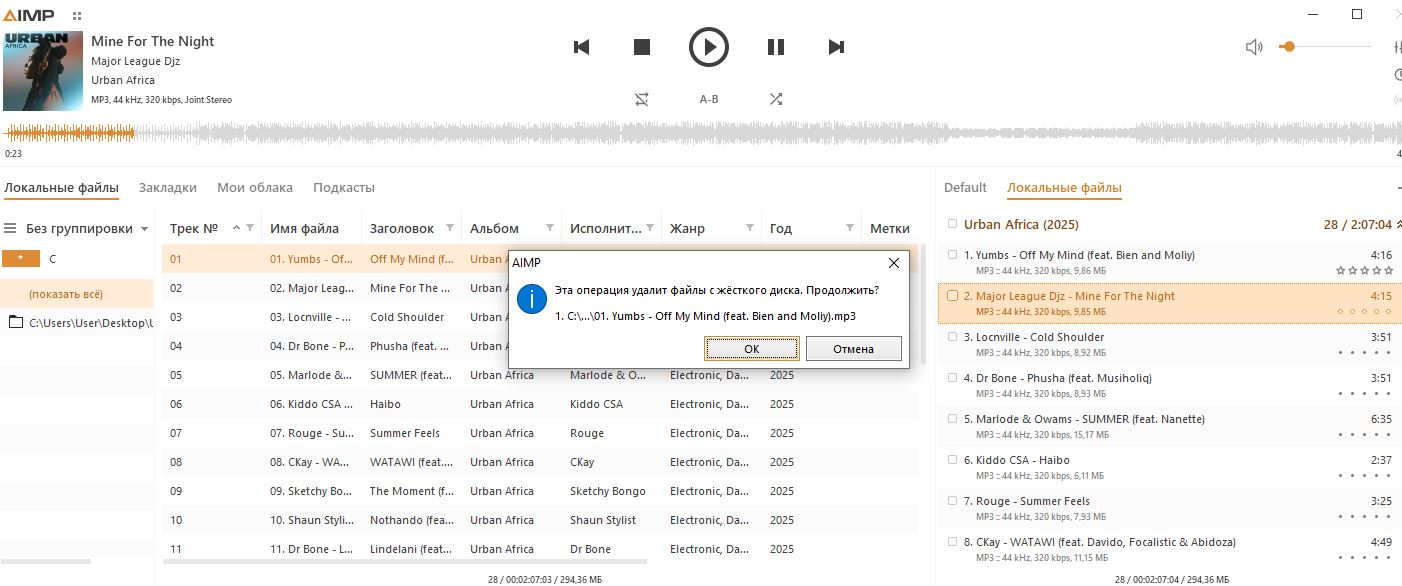Viewport: 1402px width, 586px height.
Task: Pause the current track
Action: tap(775, 47)
